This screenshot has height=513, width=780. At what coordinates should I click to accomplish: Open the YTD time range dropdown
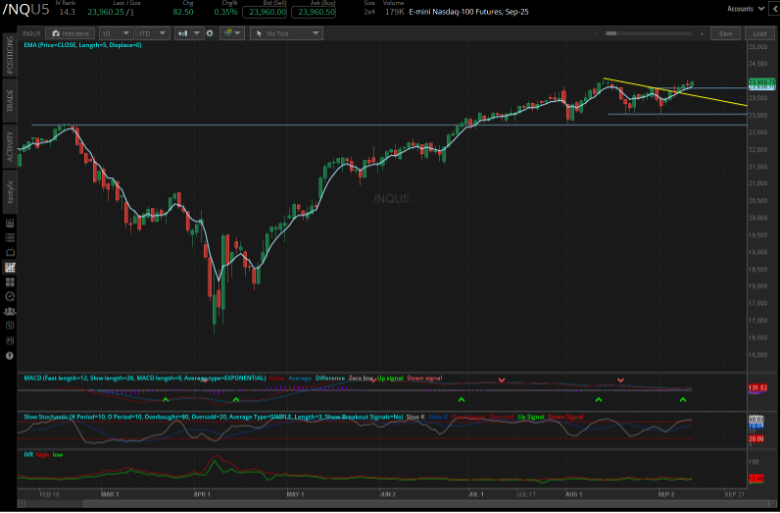[153, 33]
